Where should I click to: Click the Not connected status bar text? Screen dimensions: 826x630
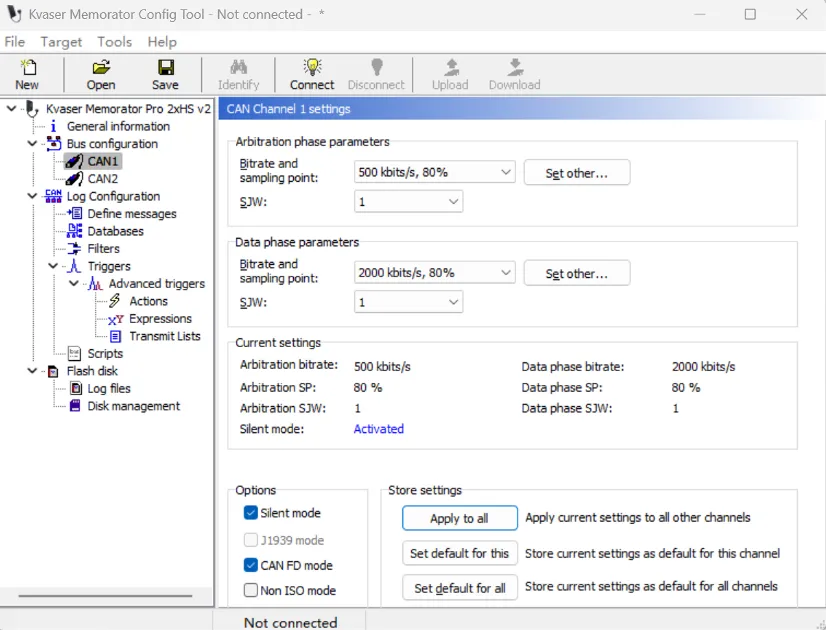pyautogui.click(x=291, y=622)
